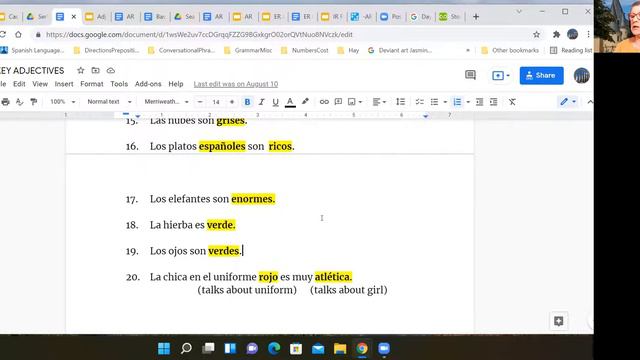Viewport: 640px width, 360px height.
Task: Check cloud save status icon
Action: pos(111,71)
